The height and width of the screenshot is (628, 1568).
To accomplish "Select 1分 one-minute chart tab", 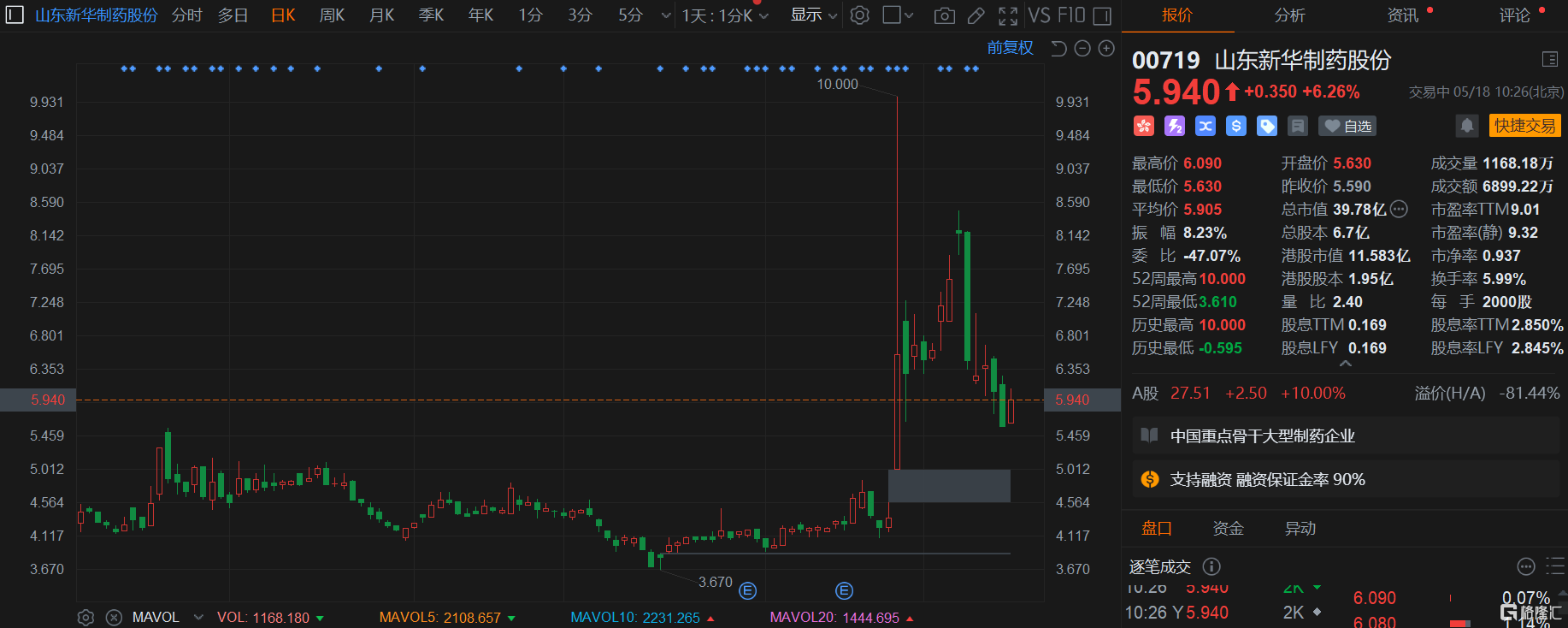I will pyautogui.click(x=530, y=15).
